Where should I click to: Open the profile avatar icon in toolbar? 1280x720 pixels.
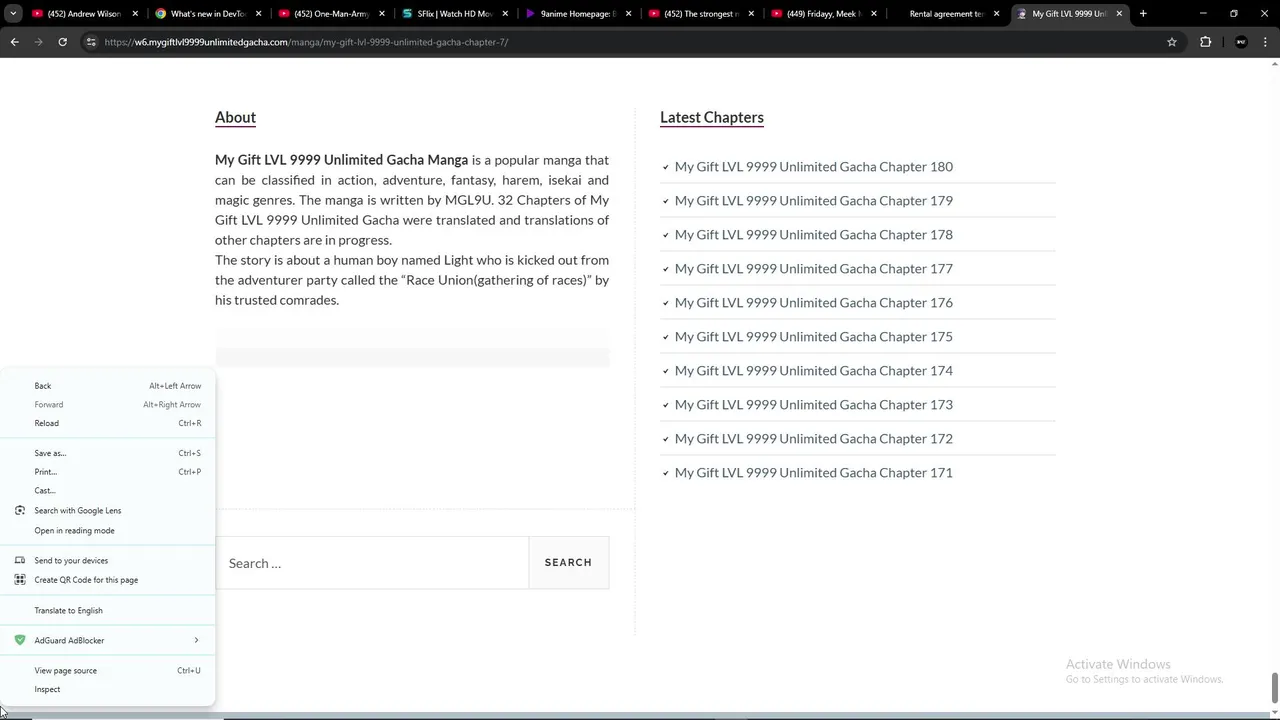coord(1241,42)
